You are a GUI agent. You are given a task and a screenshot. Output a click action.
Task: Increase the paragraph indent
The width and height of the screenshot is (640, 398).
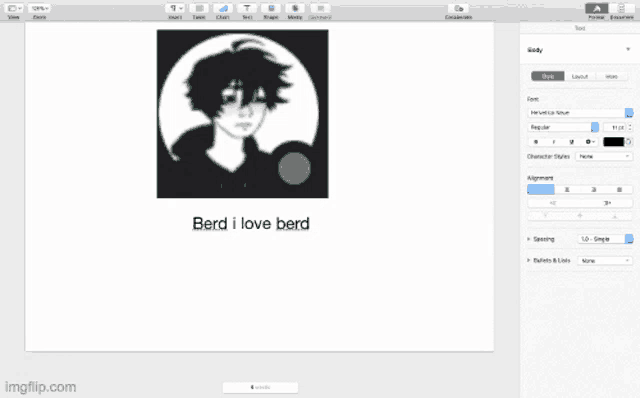[607, 203]
